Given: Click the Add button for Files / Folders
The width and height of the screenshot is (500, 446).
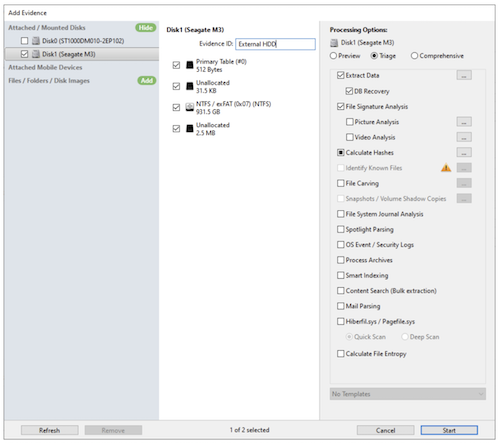Looking at the screenshot, I should pyautogui.click(x=147, y=81).
